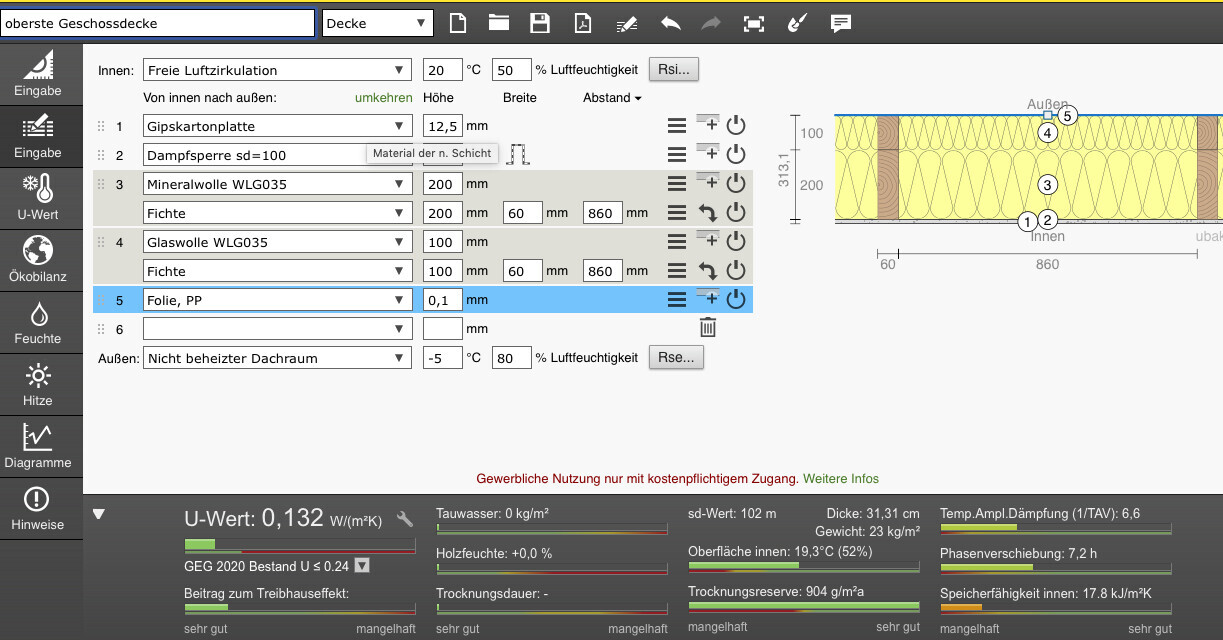Open the Abstand column dropdown
Viewport: 1223px width, 640px height.
click(612, 98)
